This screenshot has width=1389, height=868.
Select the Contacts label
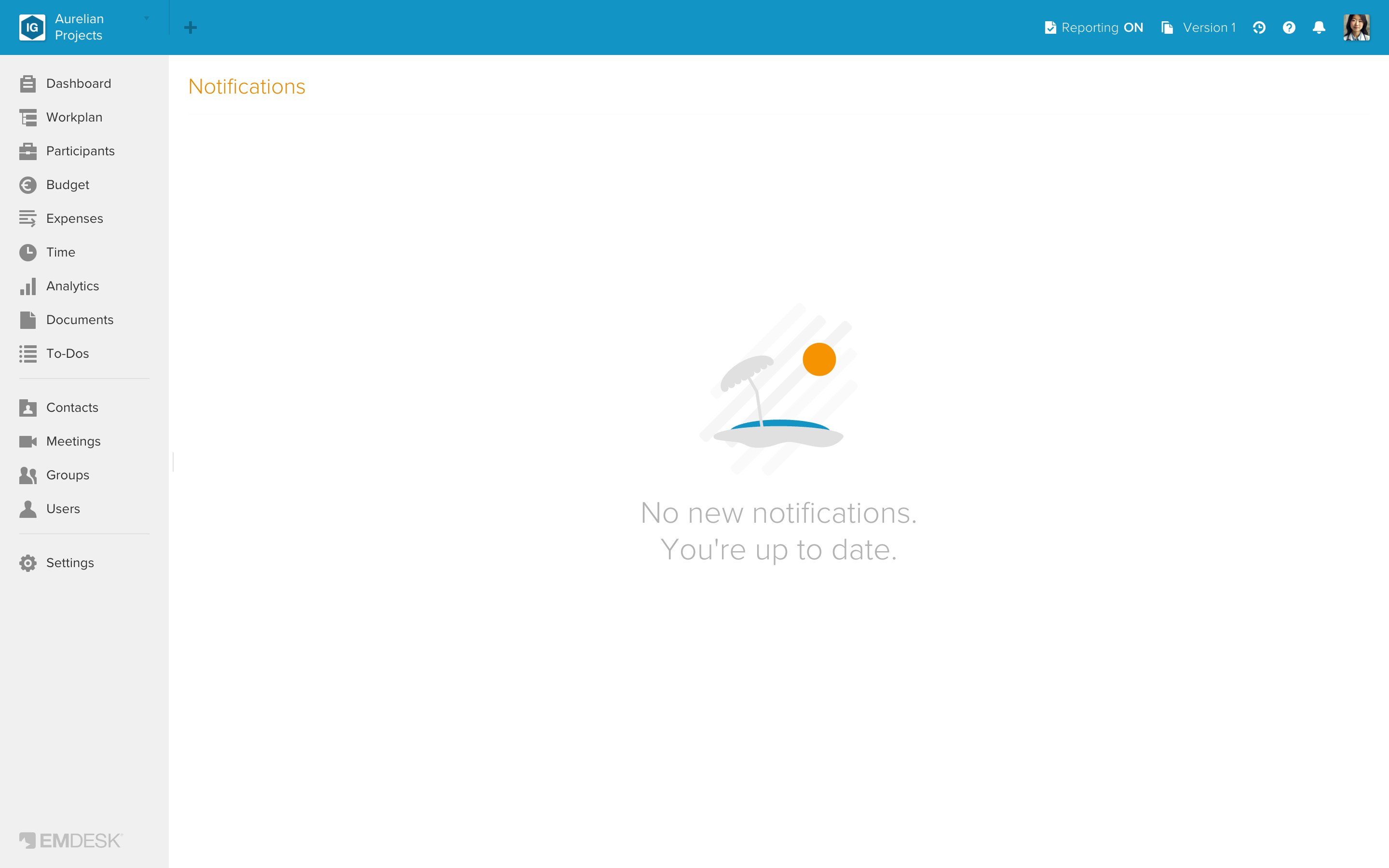pyautogui.click(x=72, y=407)
